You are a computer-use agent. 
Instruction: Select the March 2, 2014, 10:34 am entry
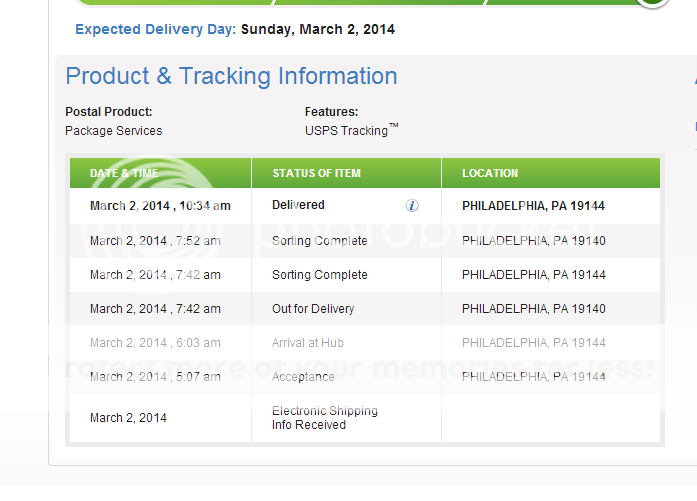[160, 206]
